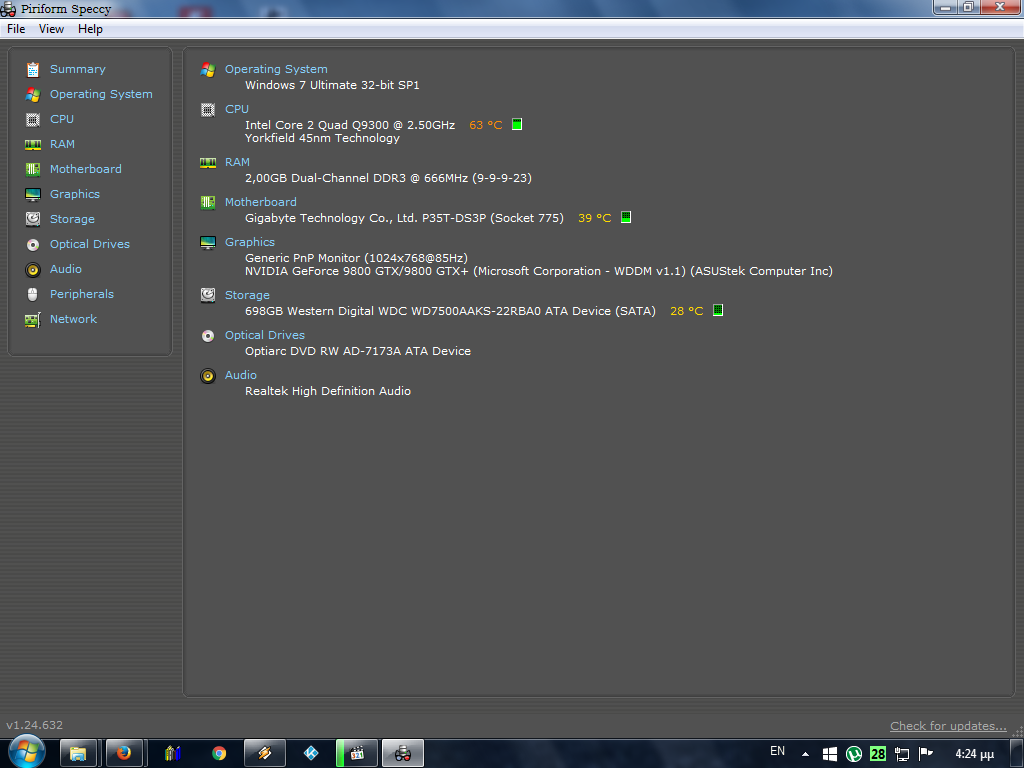Screen dimensions: 1024x768
Task: Click the v1.24.632 version label
Action: point(35,725)
